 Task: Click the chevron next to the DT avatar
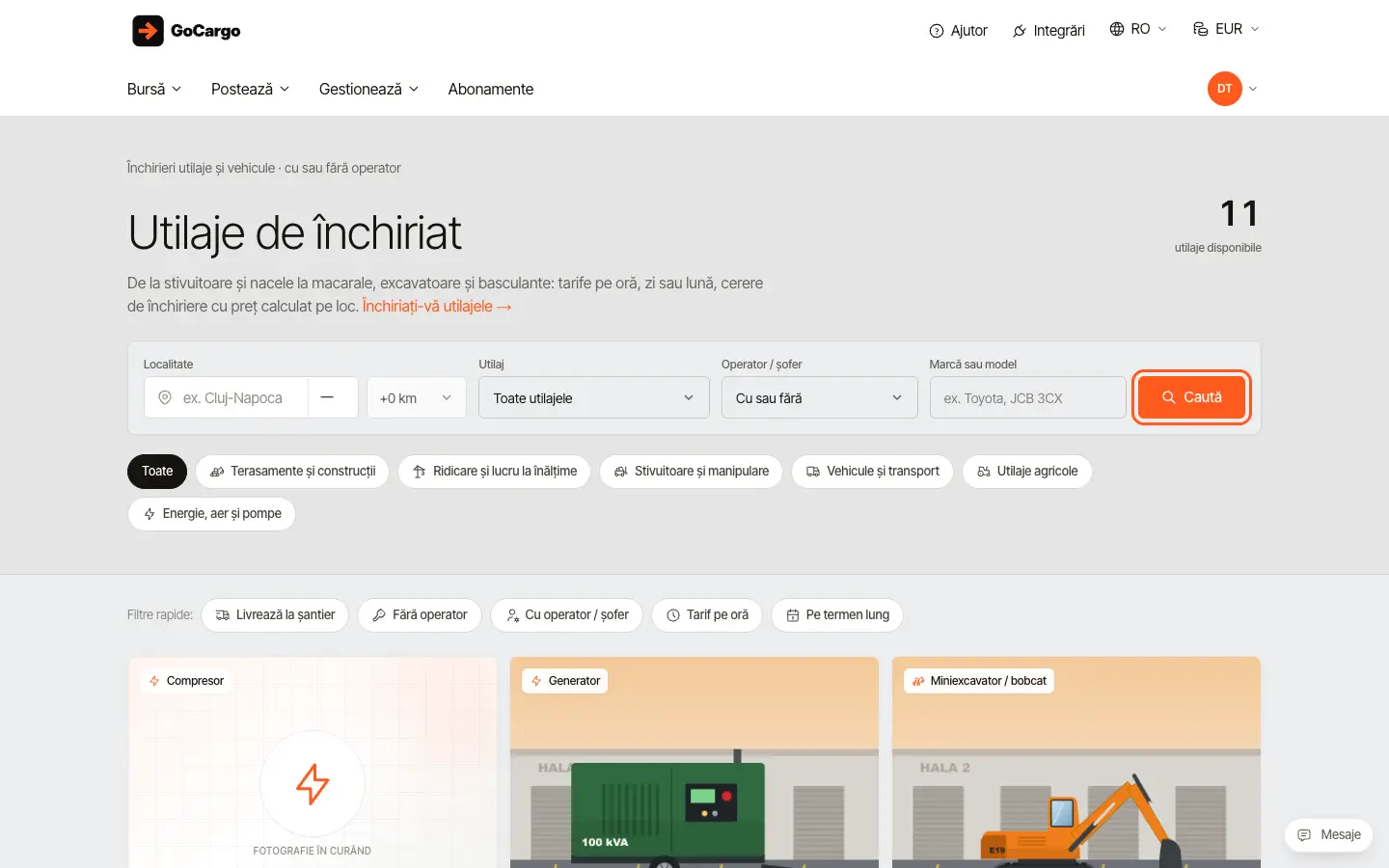1253,89
